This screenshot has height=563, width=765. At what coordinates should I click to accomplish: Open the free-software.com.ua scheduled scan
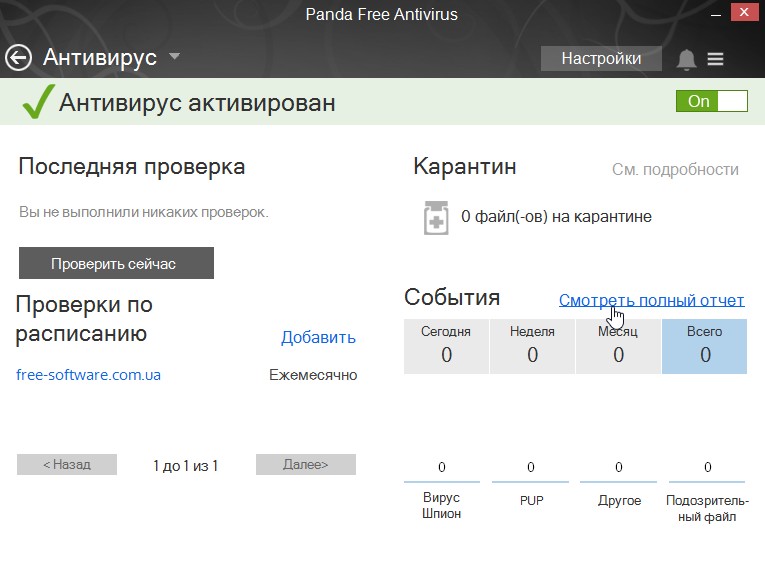click(x=88, y=375)
